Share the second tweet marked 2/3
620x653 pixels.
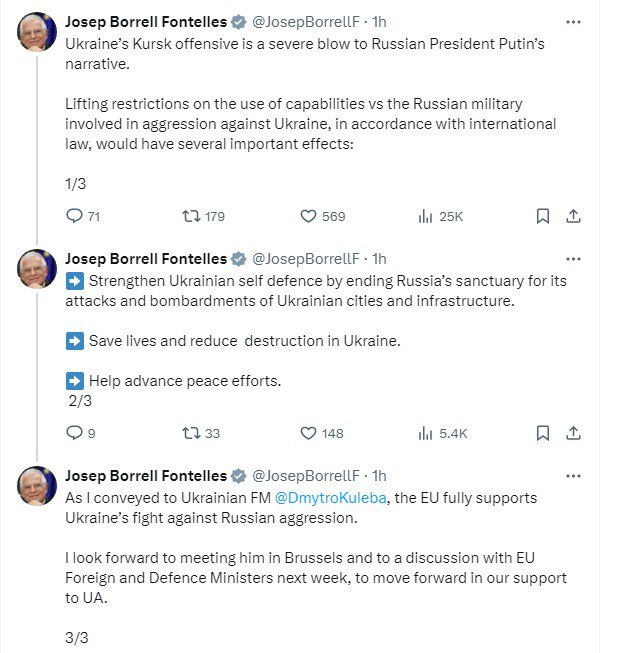pyautogui.click(x=574, y=433)
